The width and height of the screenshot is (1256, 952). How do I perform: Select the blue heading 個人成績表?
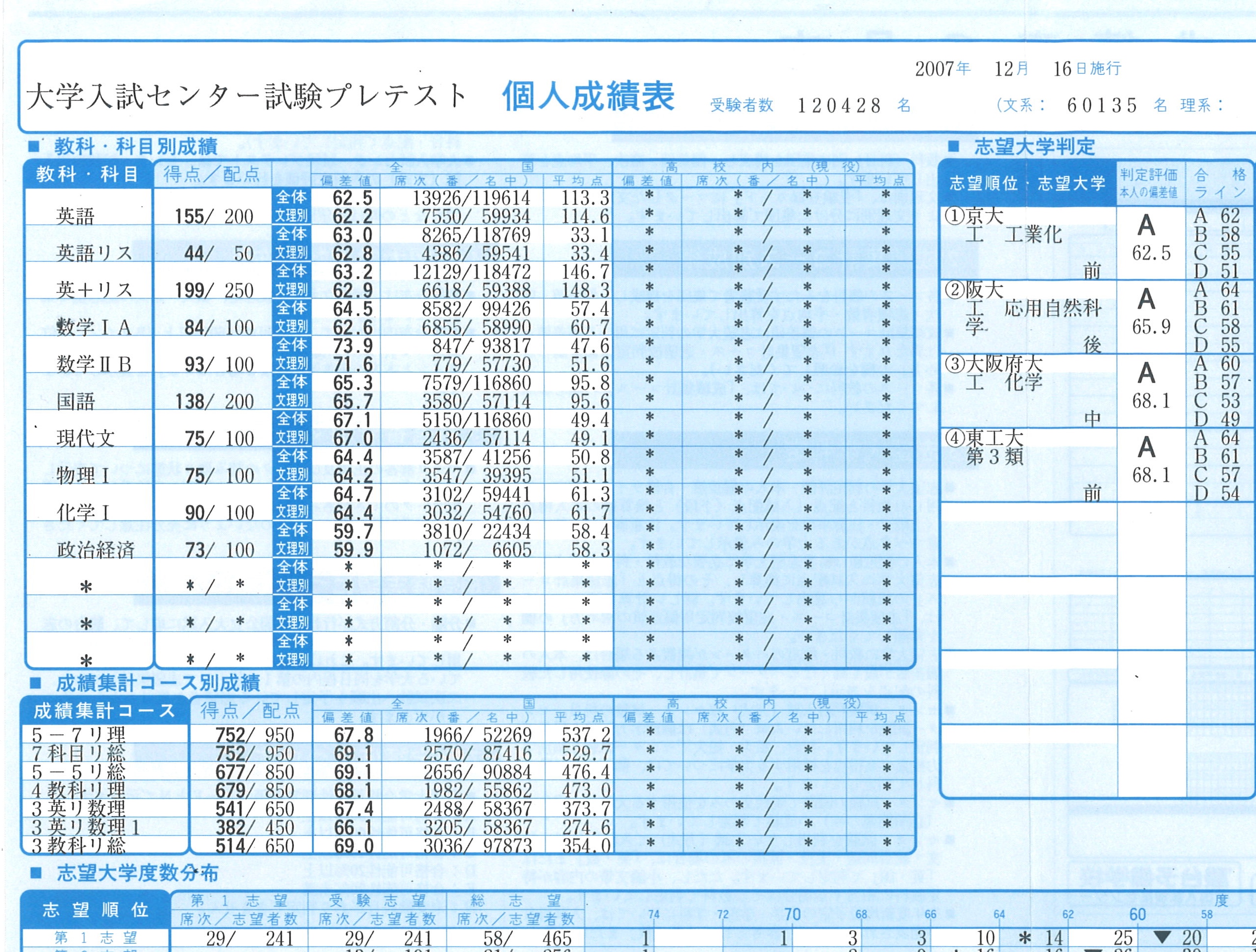[588, 96]
